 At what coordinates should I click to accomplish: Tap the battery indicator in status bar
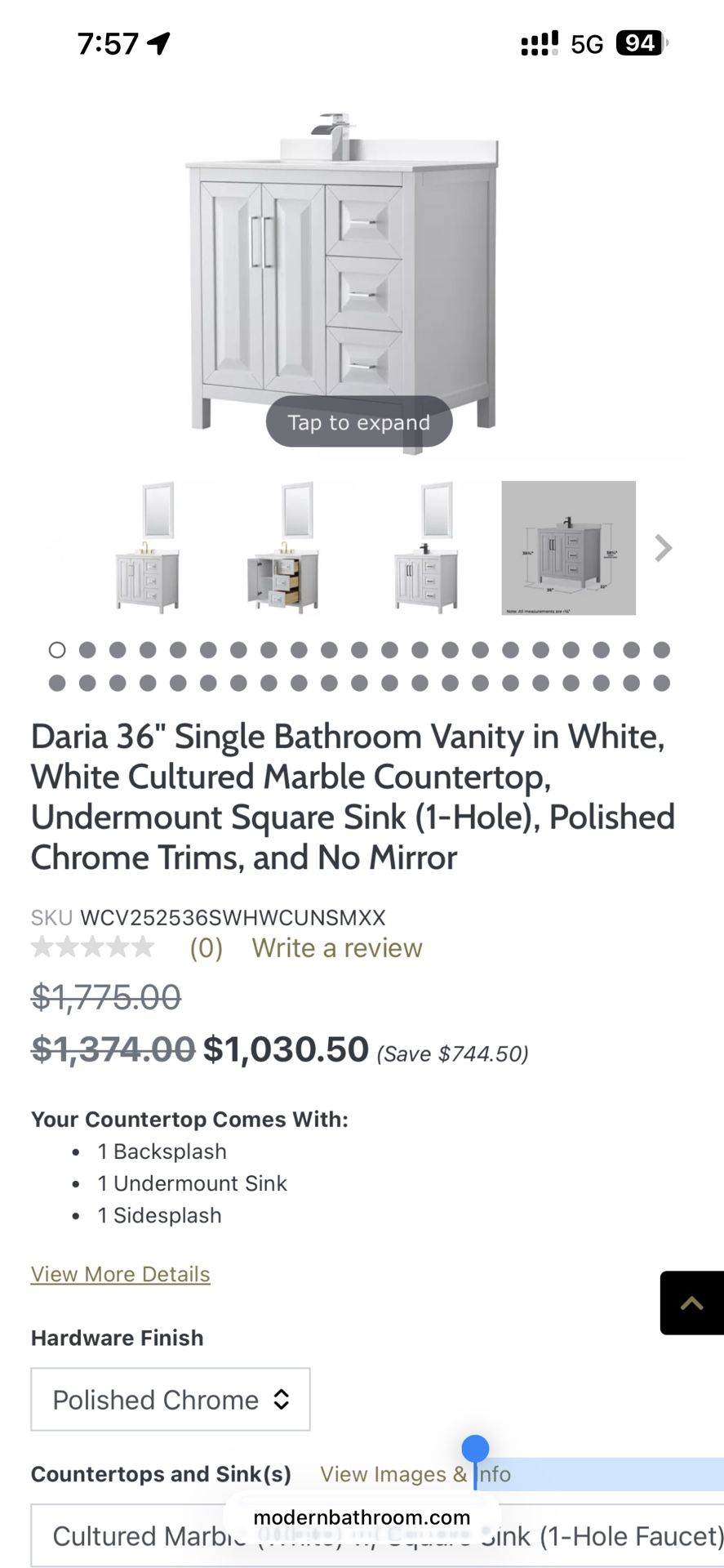[x=641, y=42]
